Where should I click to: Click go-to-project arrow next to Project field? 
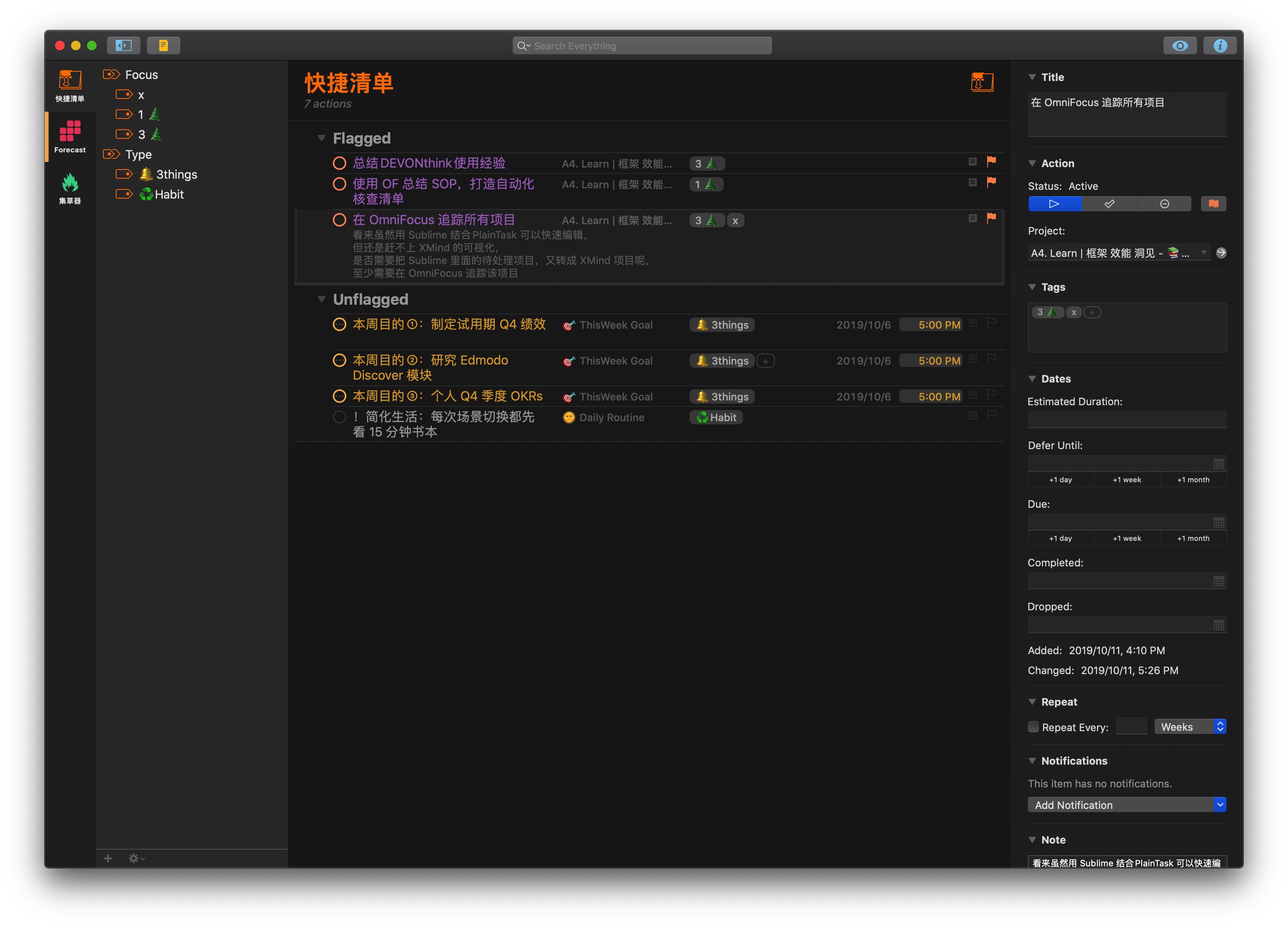click(x=1221, y=252)
